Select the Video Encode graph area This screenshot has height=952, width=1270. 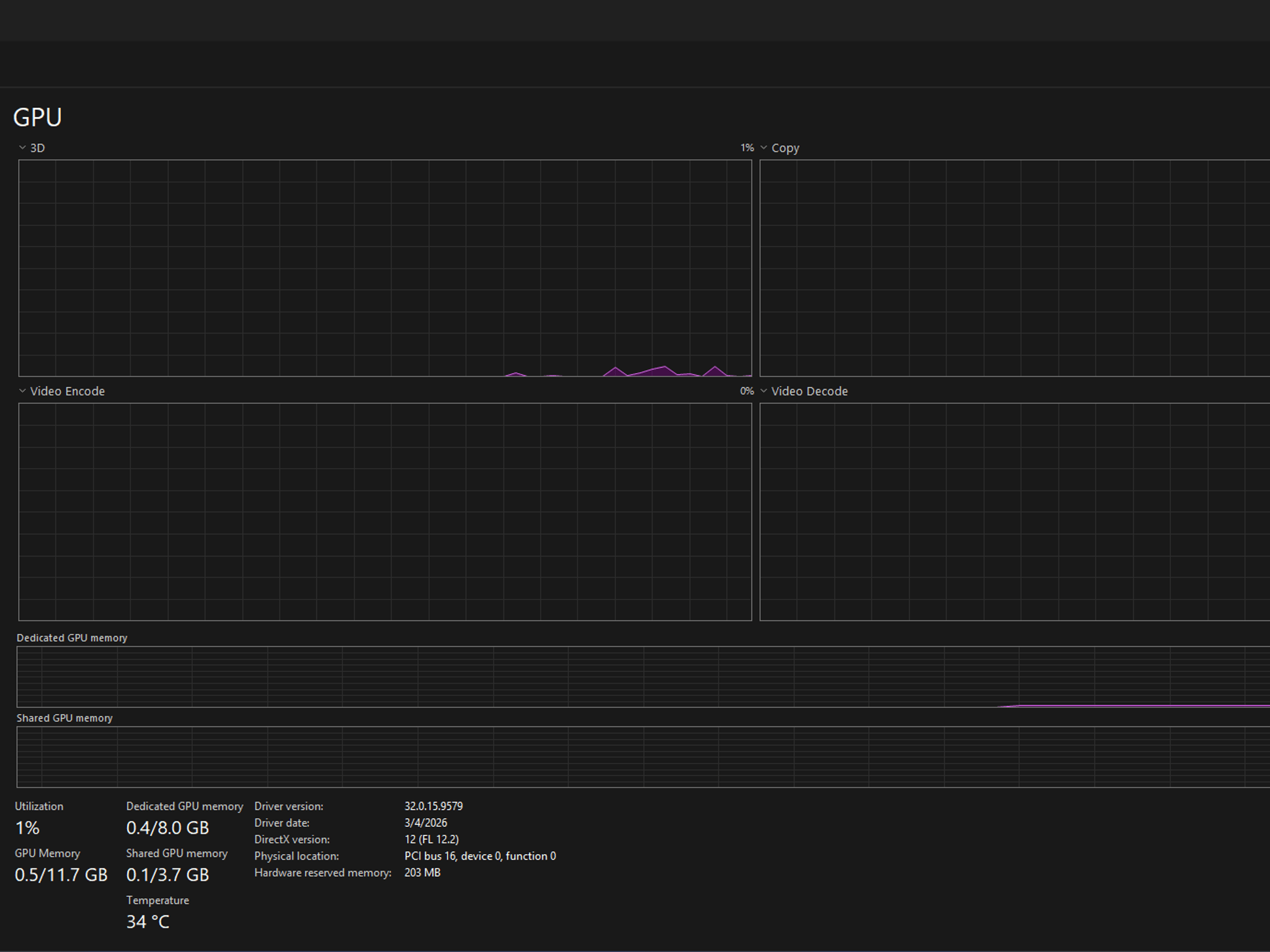pyautogui.click(x=385, y=512)
